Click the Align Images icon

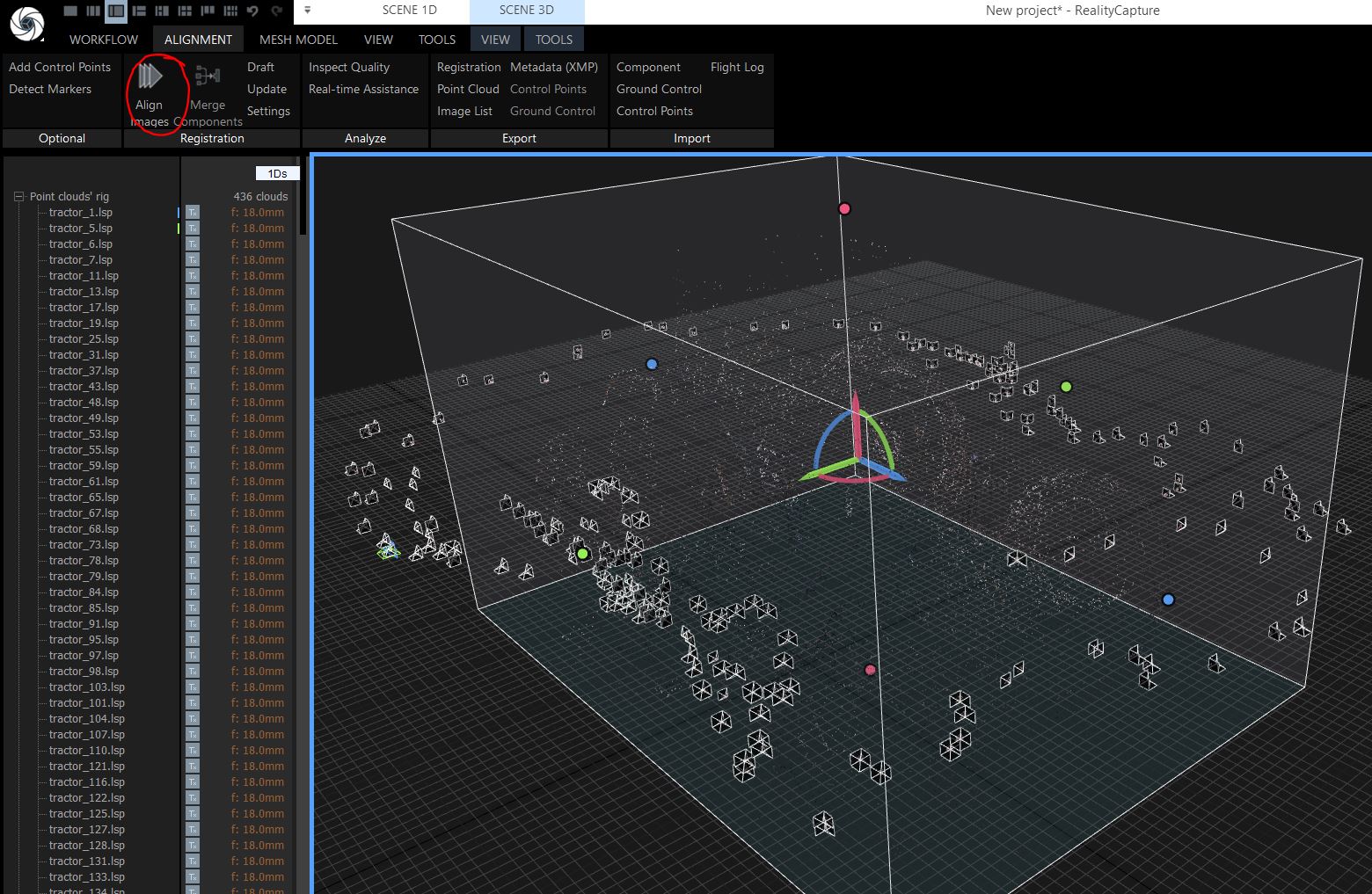[150, 77]
